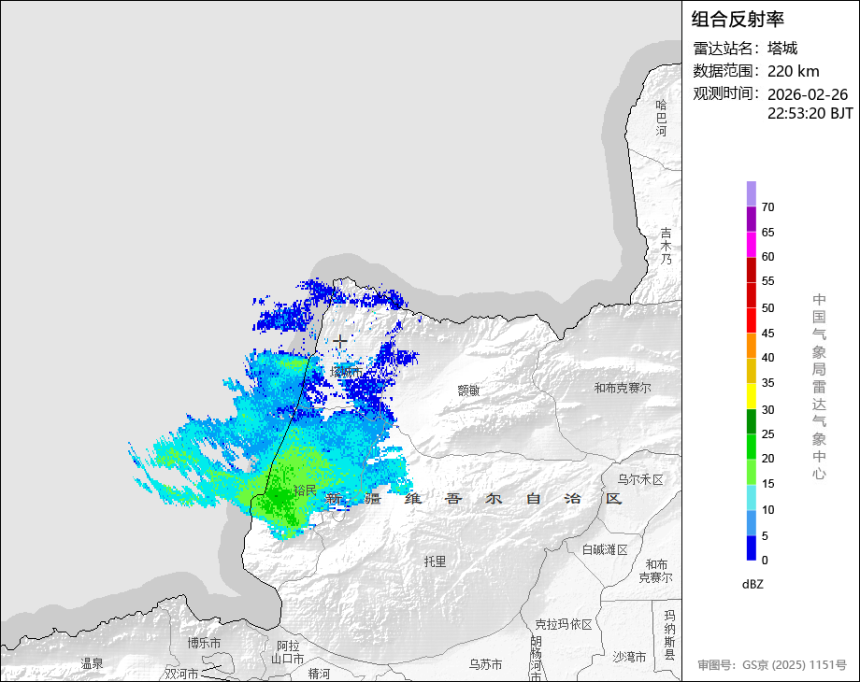The width and height of the screenshot is (860, 682).
Task: Click the 乌苏市 map label
Action: point(485,665)
